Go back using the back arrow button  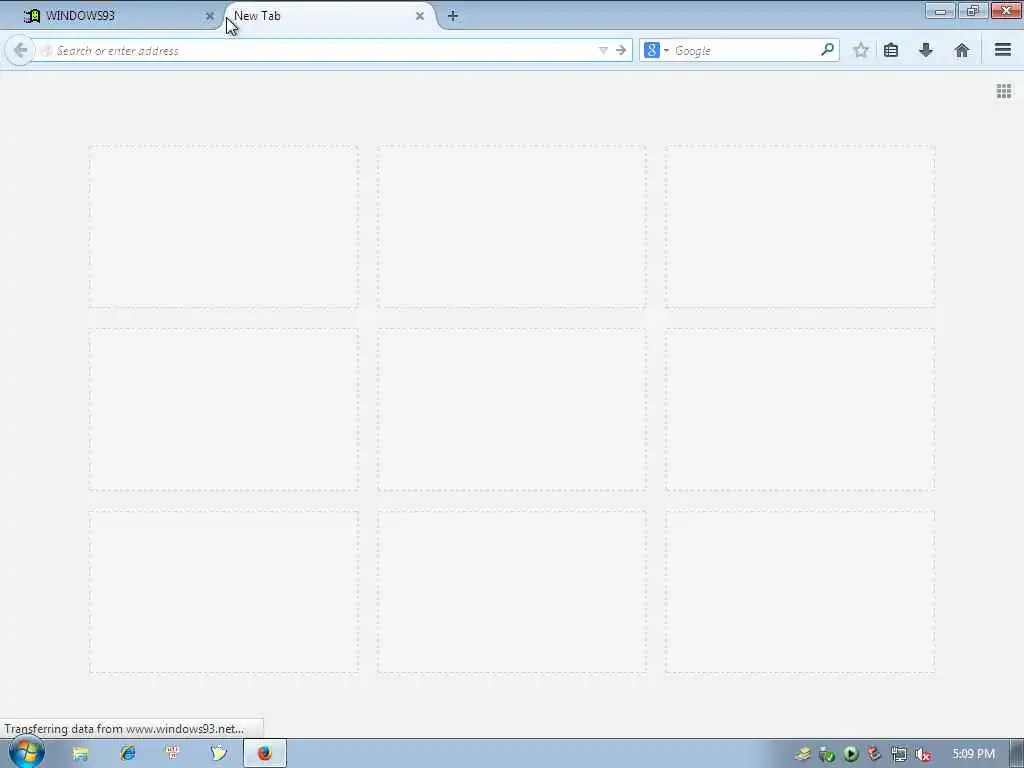(x=20, y=50)
